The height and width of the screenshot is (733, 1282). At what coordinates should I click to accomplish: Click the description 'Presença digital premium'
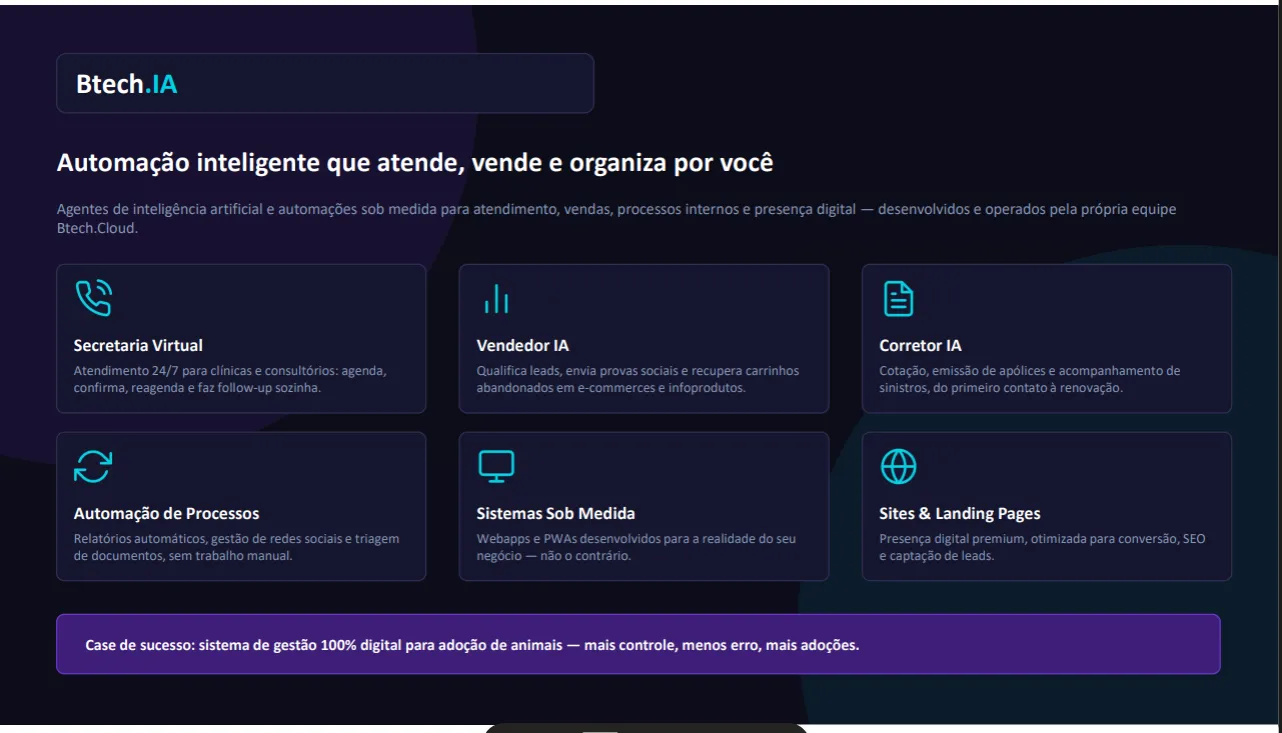(x=1042, y=547)
